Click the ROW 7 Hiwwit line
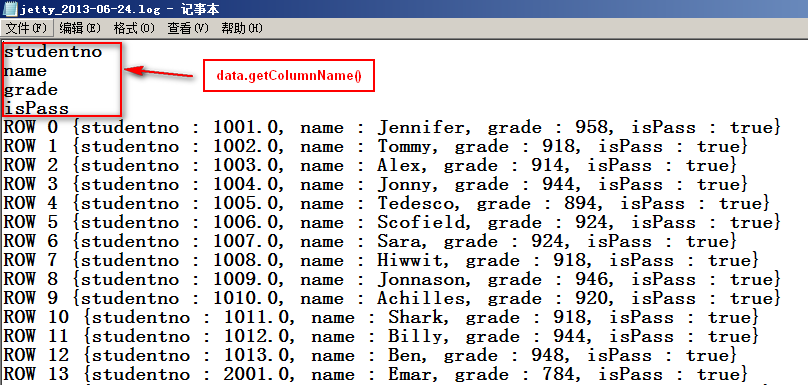This screenshot has height=385, width=808. [x=381, y=260]
